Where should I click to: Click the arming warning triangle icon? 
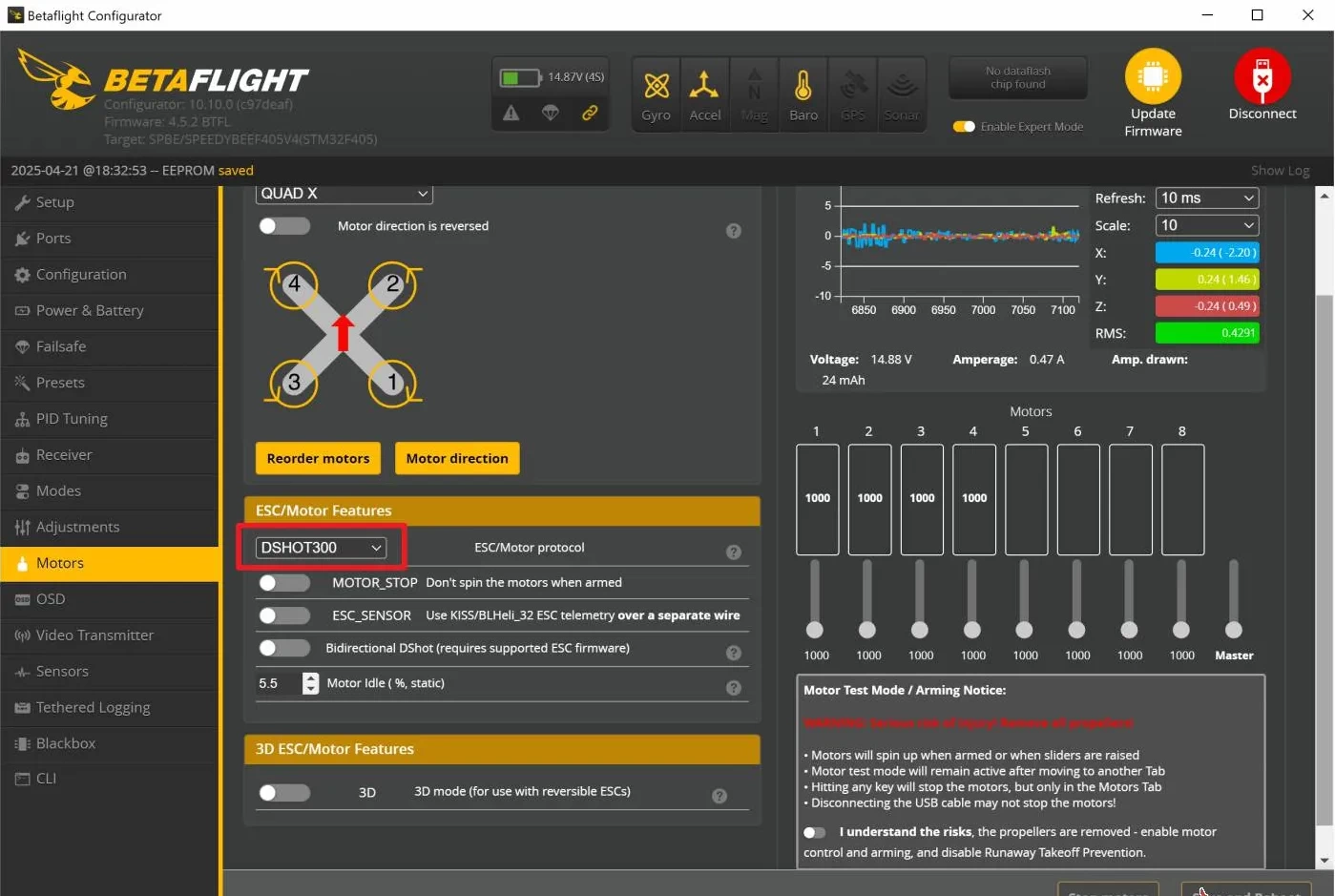point(511,113)
